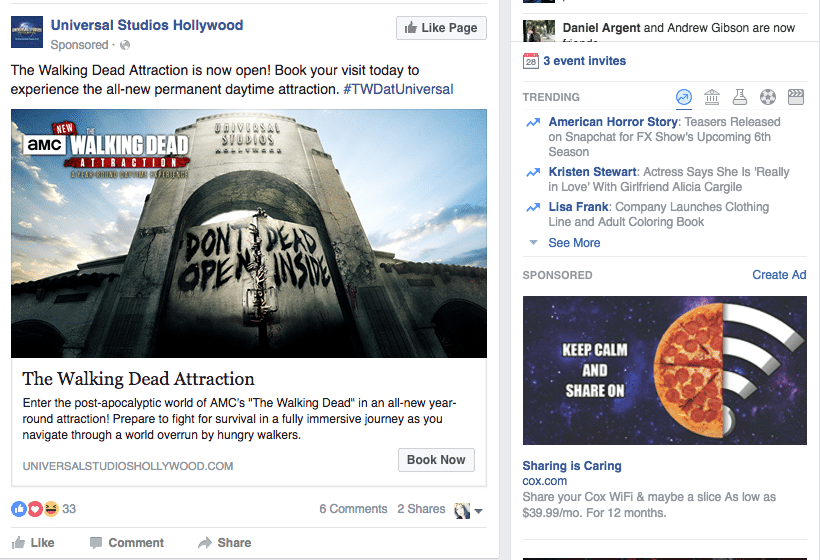The height and width of the screenshot is (560, 820).
Task: Expand trending list with See More arrow
Action: [533, 243]
